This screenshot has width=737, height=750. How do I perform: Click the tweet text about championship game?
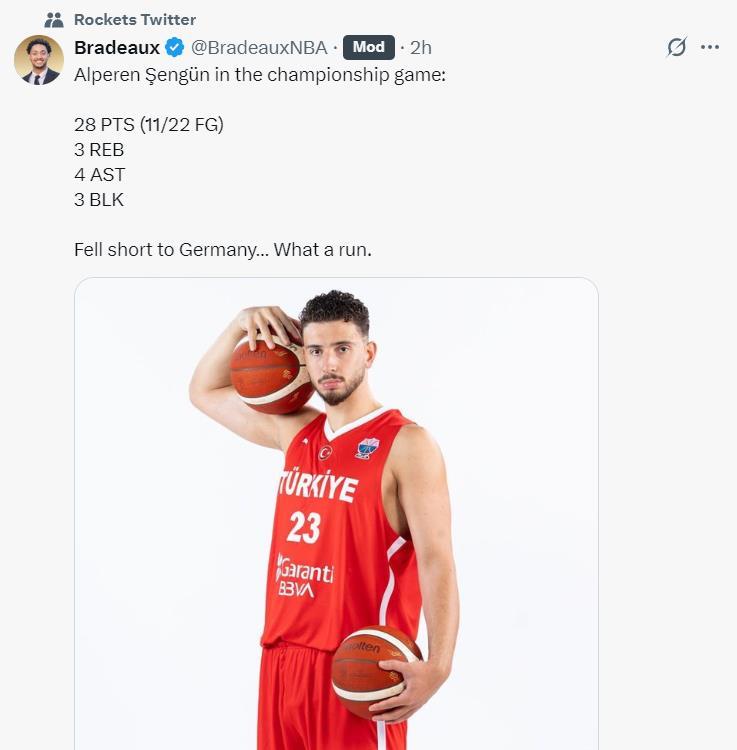260,75
